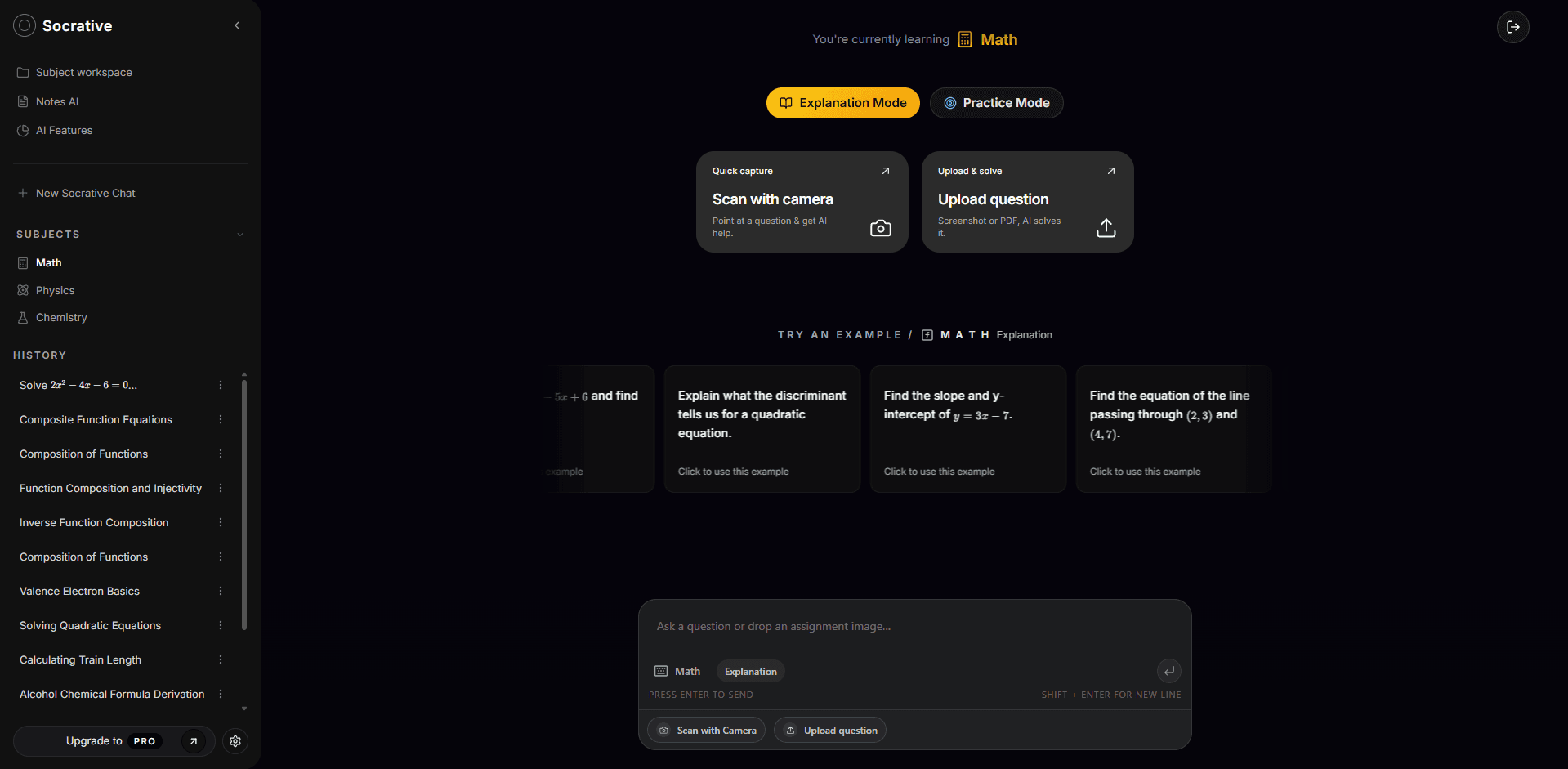The height and width of the screenshot is (769, 1568).
Task: Enable Explanation Mode
Action: coord(842,103)
